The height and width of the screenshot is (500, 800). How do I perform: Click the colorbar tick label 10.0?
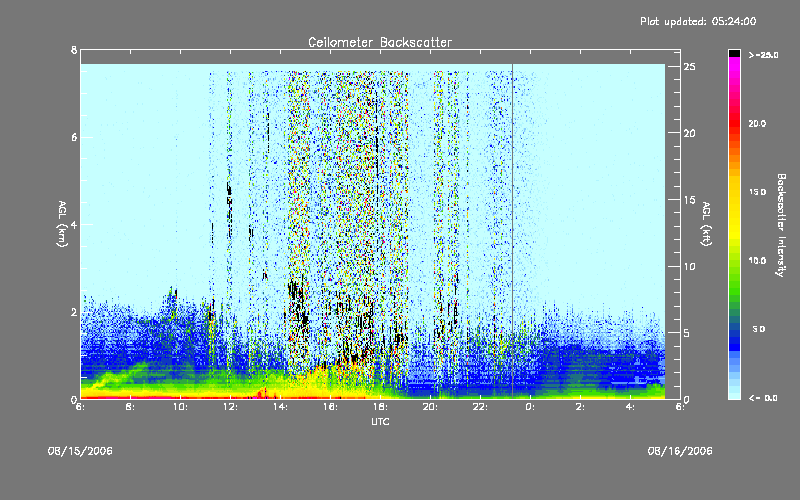tap(757, 260)
